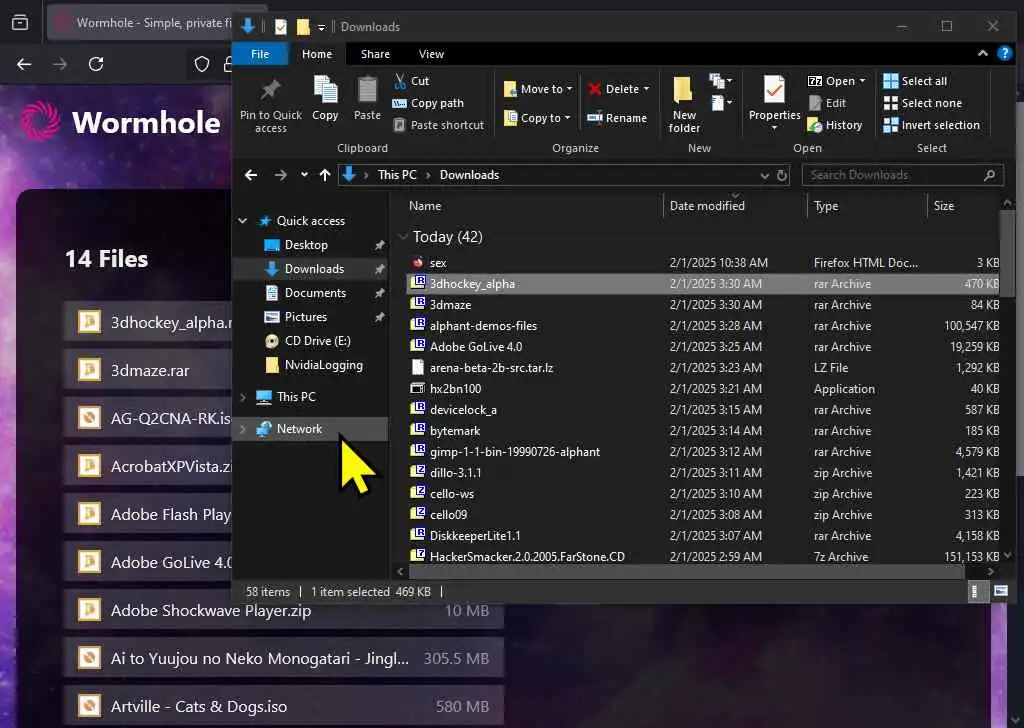
Task: Click the file list vertical scrollbar
Action: tap(1008, 253)
